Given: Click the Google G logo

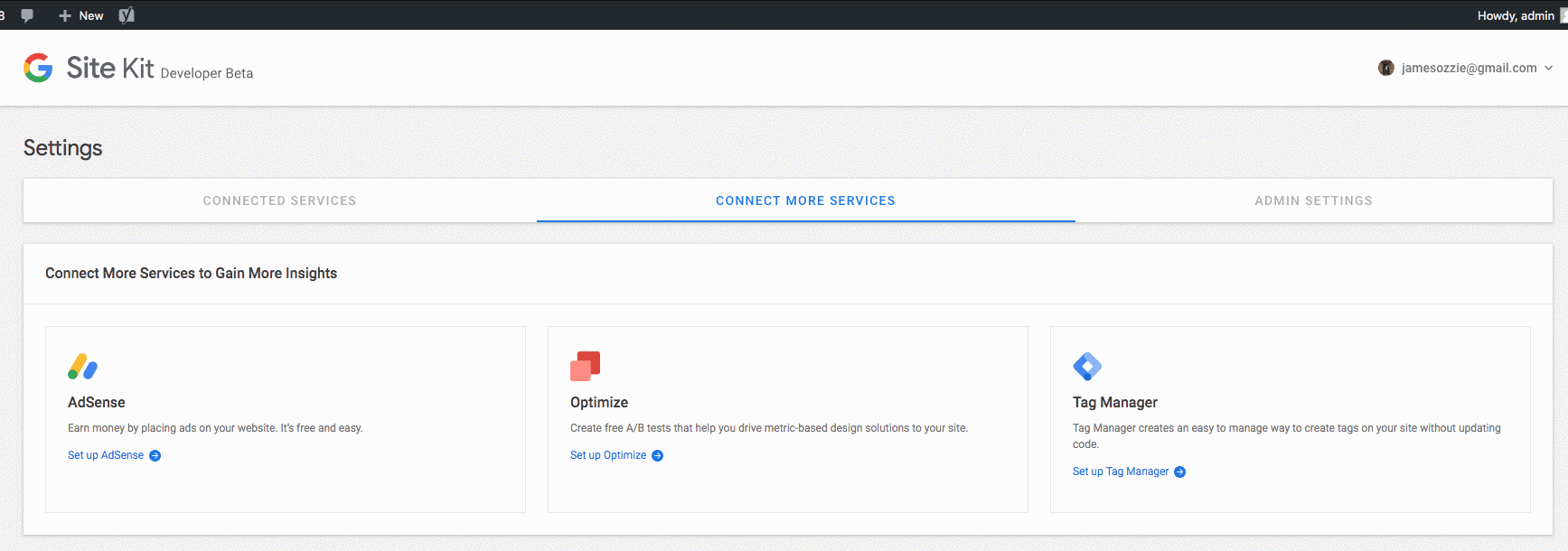Looking at the screenshot, I should [x=38, y=68].
